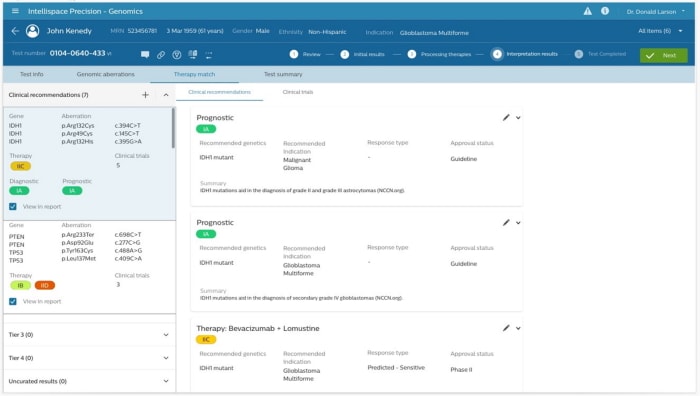Screen dimensions: 700x396
Task: Click the left panel scrollbar thumb
Action: (173, 128)
